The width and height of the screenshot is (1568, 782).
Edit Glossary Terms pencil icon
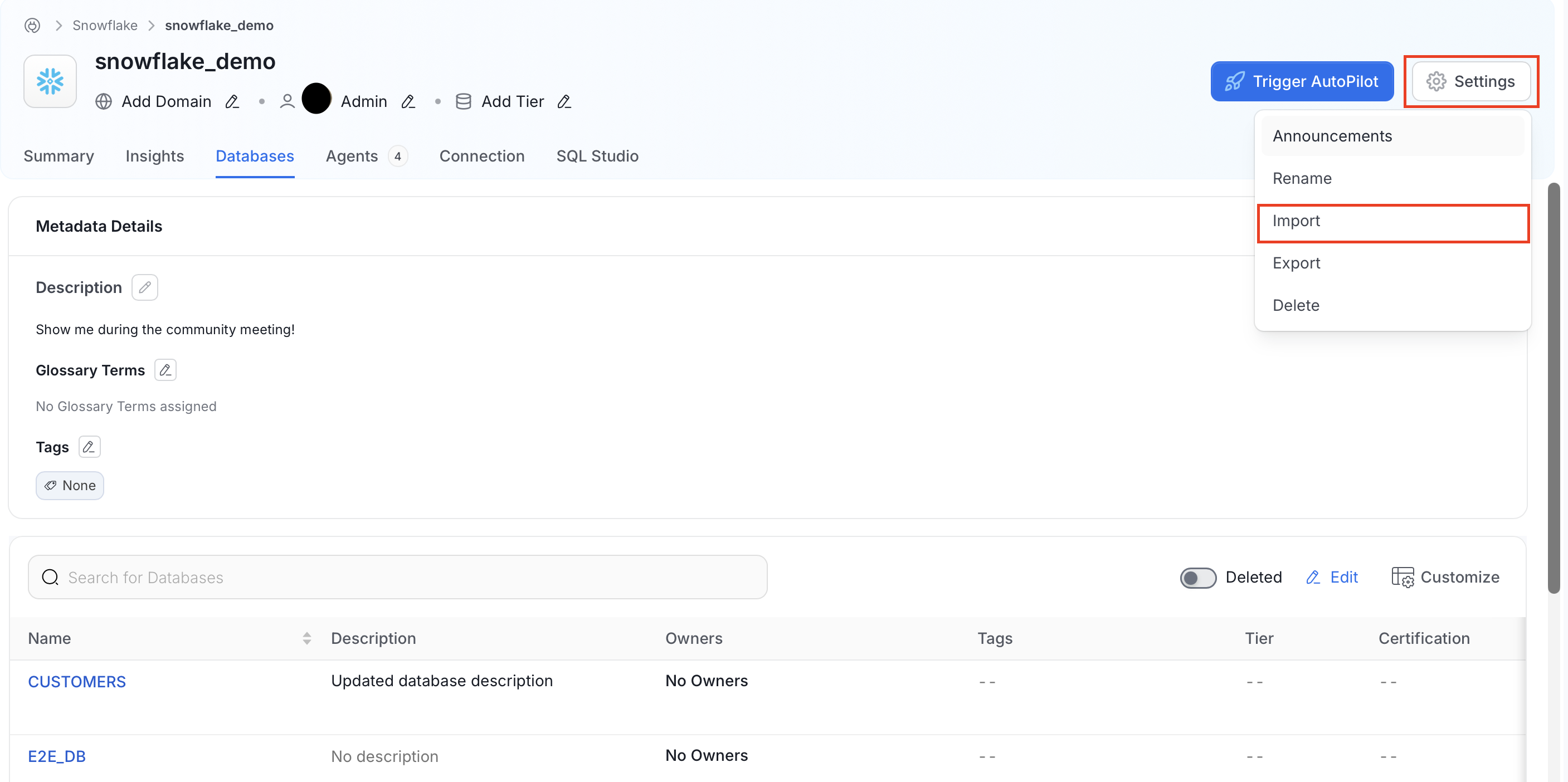pyautogui.click(x=165, y=370)
